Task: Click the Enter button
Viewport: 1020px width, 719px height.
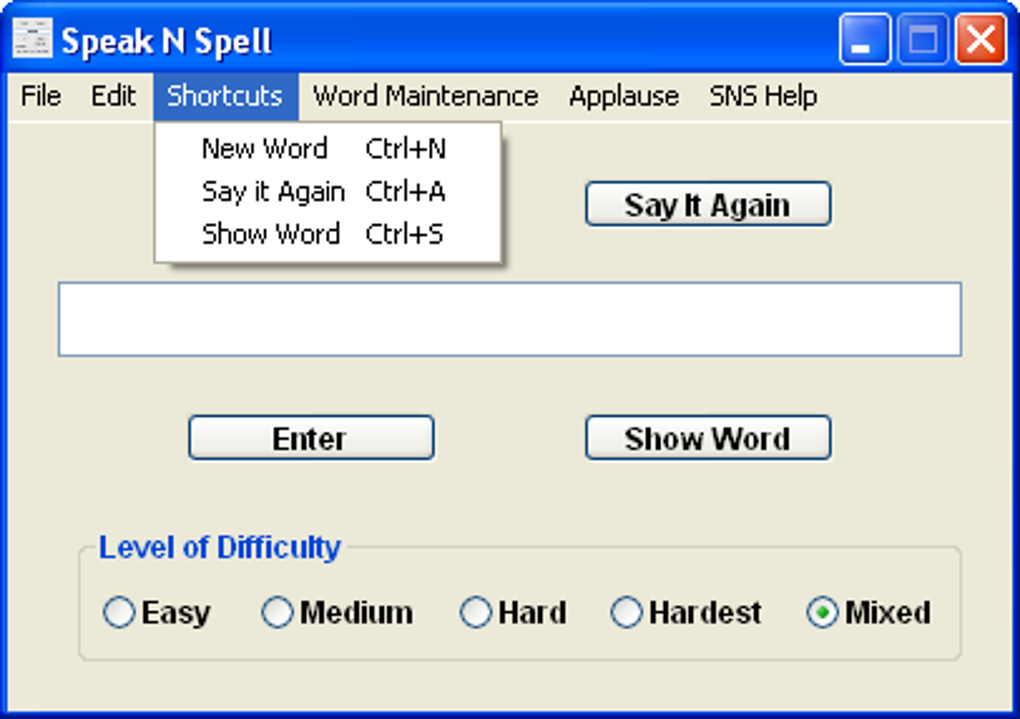Action: [311, 438]
